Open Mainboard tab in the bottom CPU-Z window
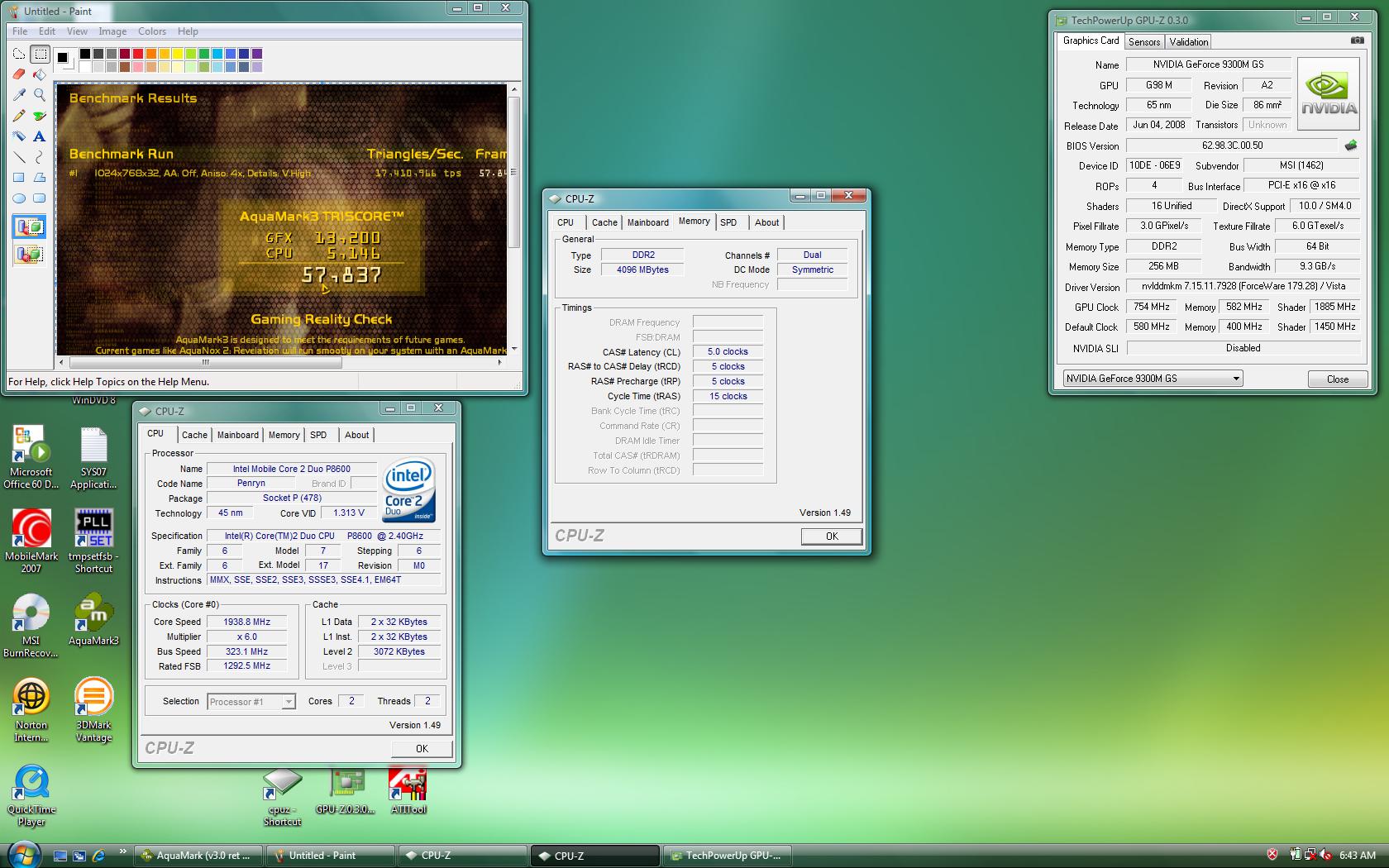 (x=238, y=435)
